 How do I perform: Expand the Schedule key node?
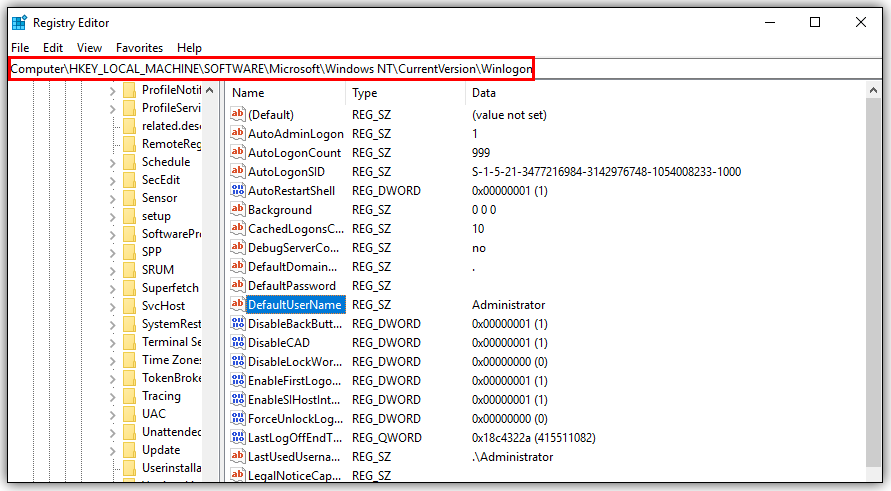click(x=113, y=163)
